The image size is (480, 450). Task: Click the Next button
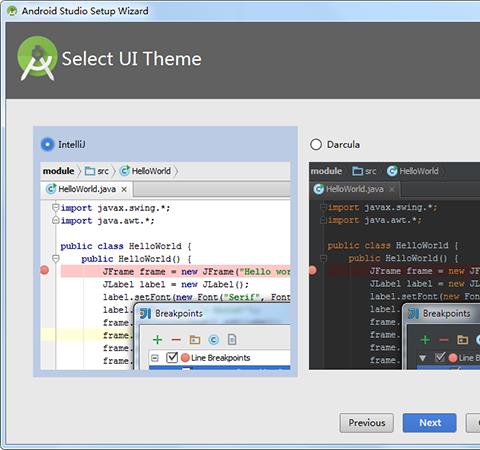pyautogui.click(x=430, y=423)
